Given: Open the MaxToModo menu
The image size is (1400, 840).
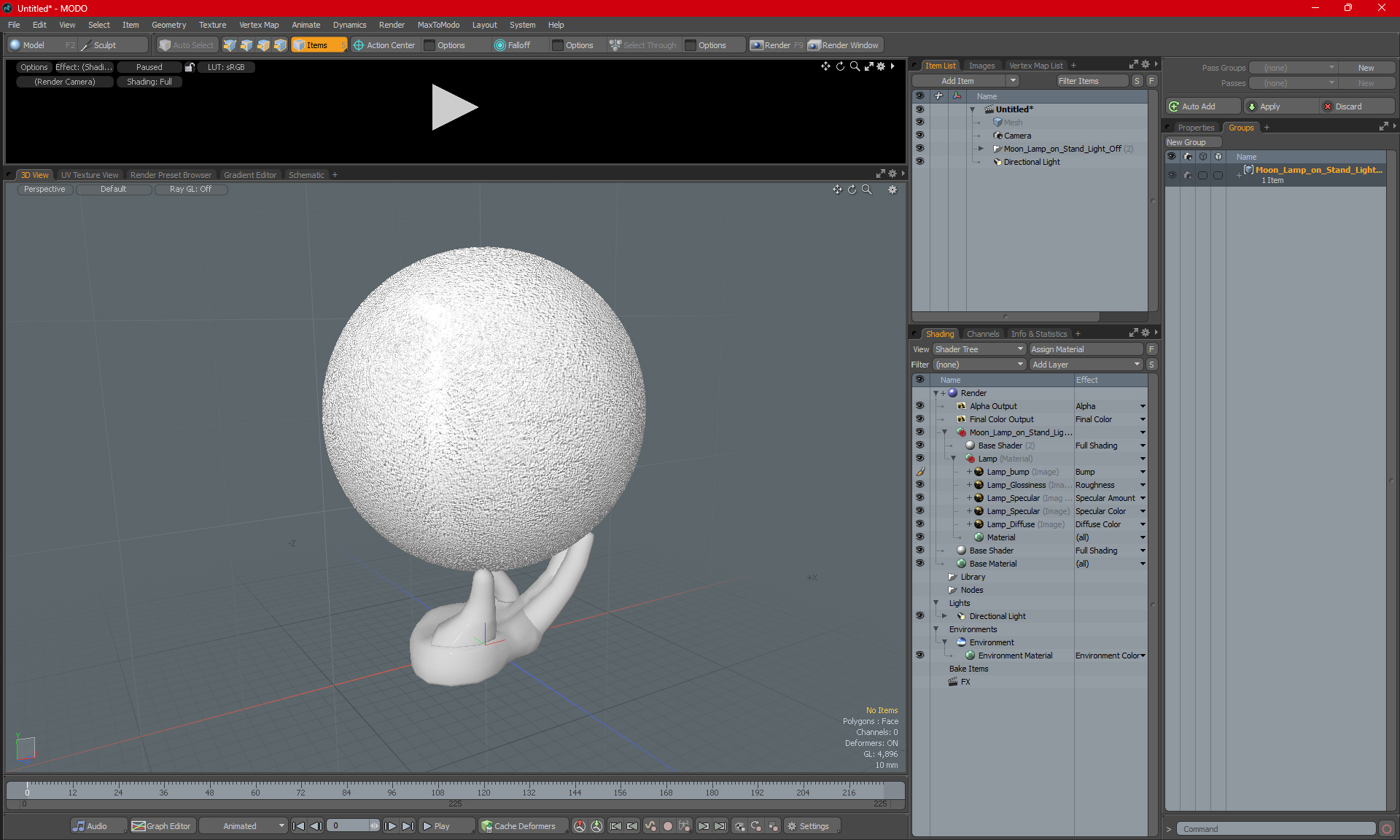Looking at the screenshot, I should point(438,25).
